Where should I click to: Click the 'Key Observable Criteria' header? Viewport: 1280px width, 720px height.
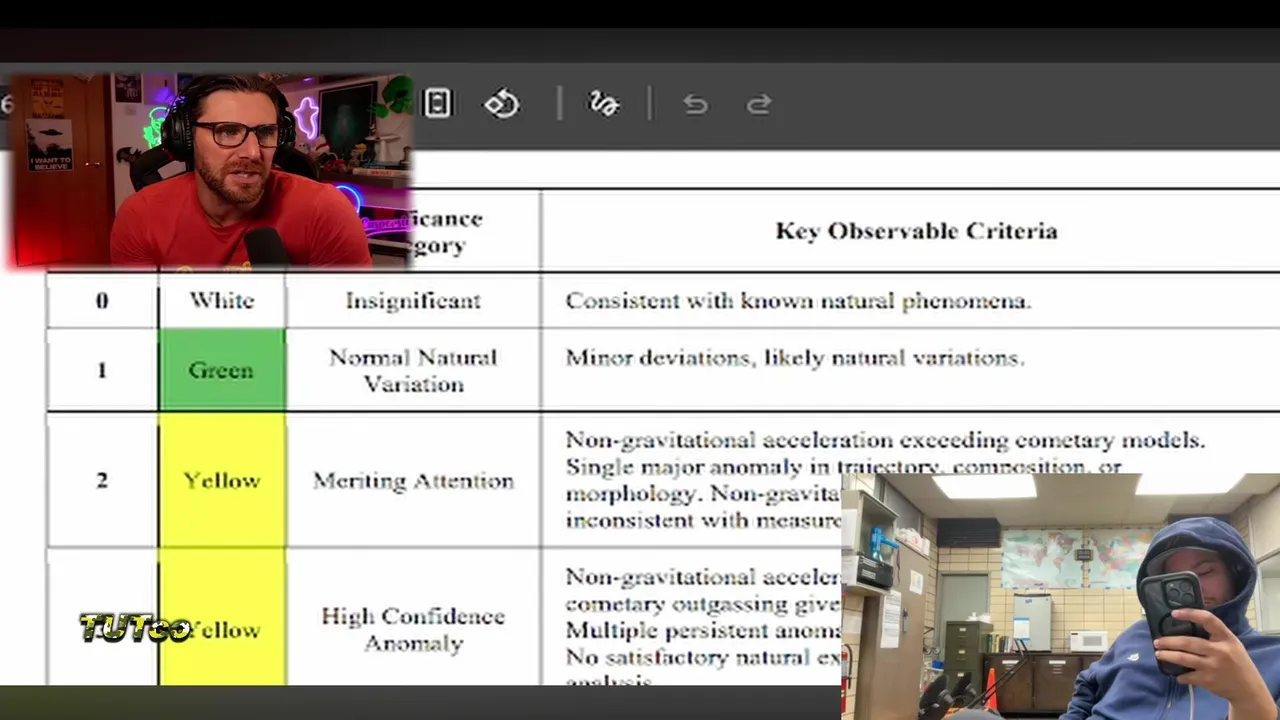point(916,231)
